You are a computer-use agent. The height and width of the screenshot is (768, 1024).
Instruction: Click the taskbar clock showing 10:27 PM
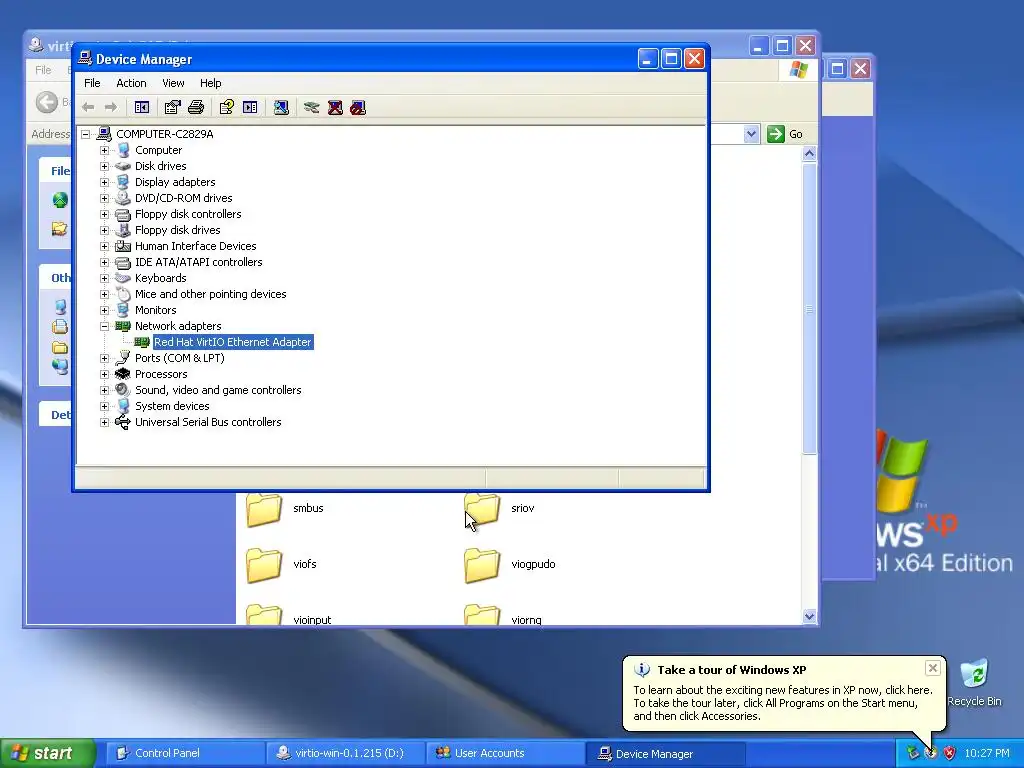click(x=987, y=753)
